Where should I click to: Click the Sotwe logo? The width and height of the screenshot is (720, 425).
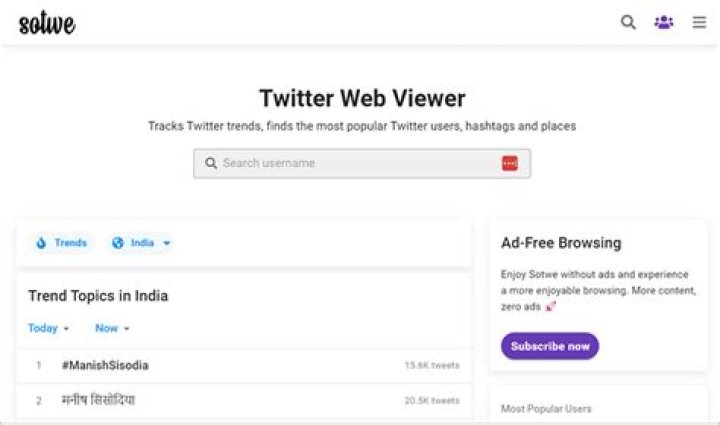click(47, 23)
